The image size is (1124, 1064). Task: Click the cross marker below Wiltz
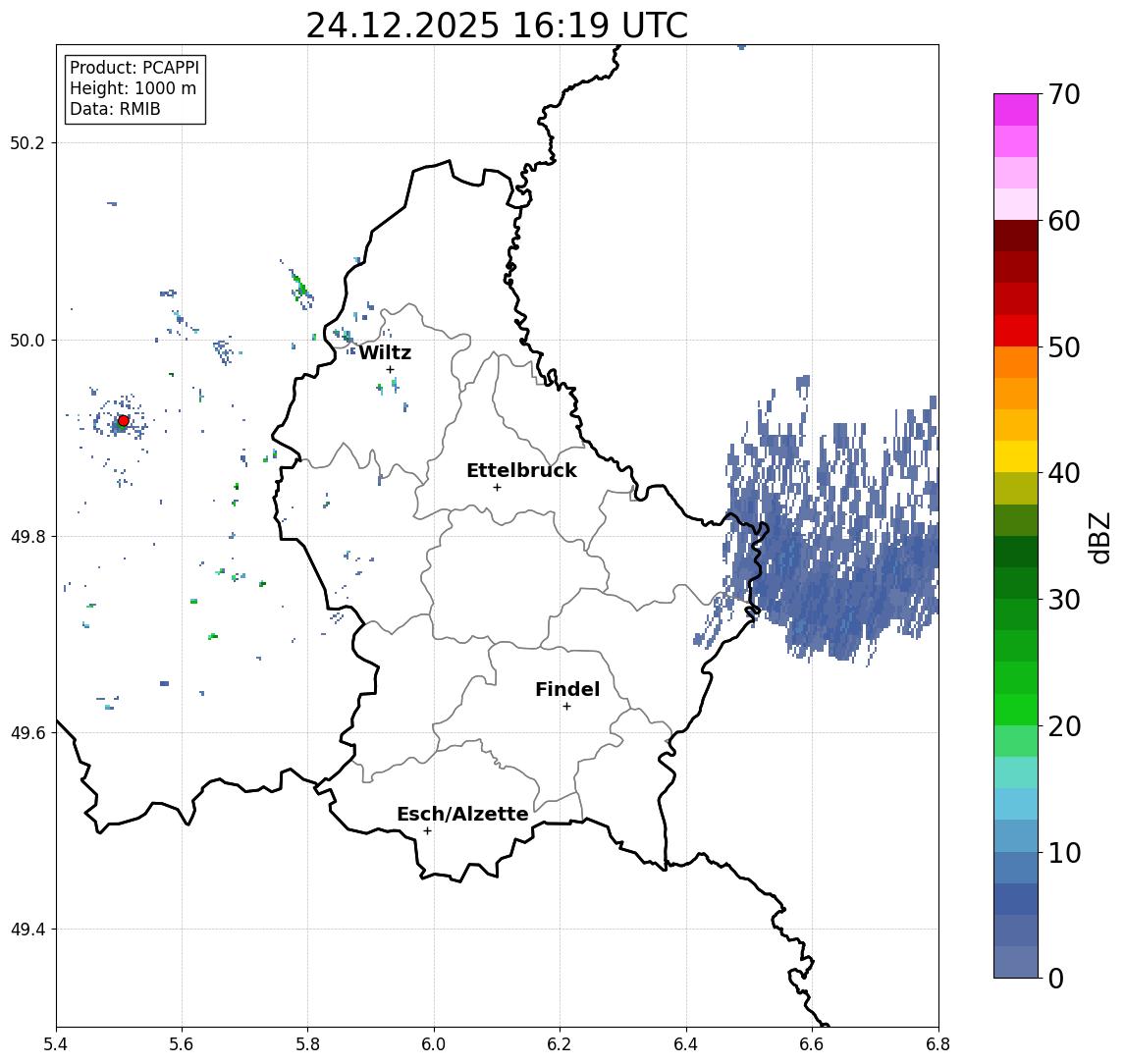[x=390, y=370]
